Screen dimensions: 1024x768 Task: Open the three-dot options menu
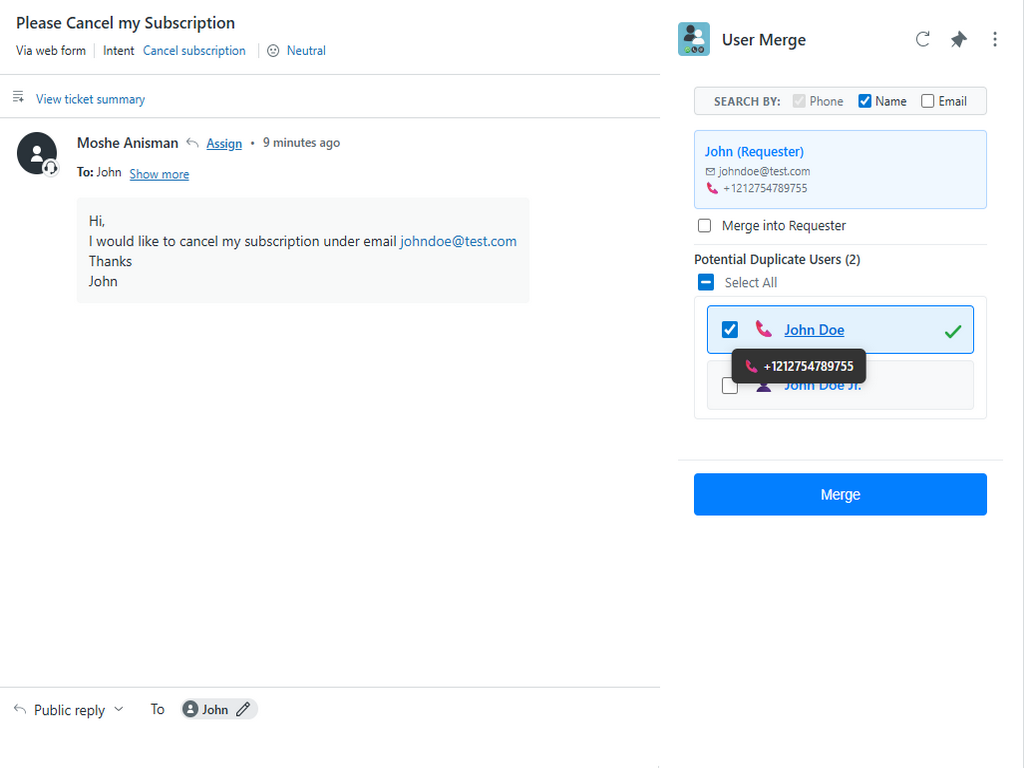tap(994, 40)
